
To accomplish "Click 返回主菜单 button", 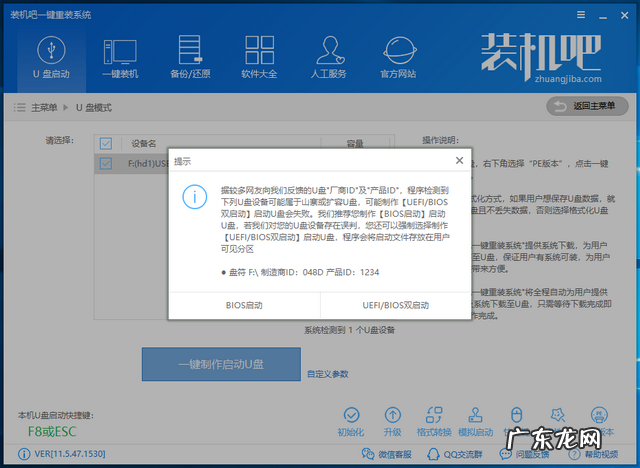I will click(x=587, y=106).
